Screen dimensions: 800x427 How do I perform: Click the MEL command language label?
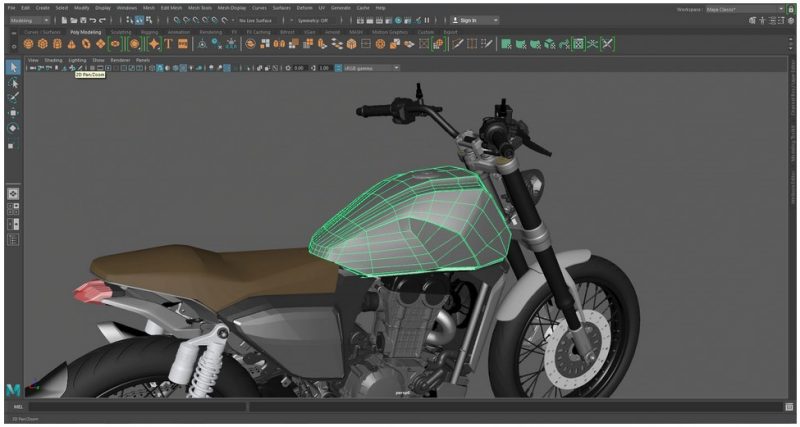(x=18, y=407)
